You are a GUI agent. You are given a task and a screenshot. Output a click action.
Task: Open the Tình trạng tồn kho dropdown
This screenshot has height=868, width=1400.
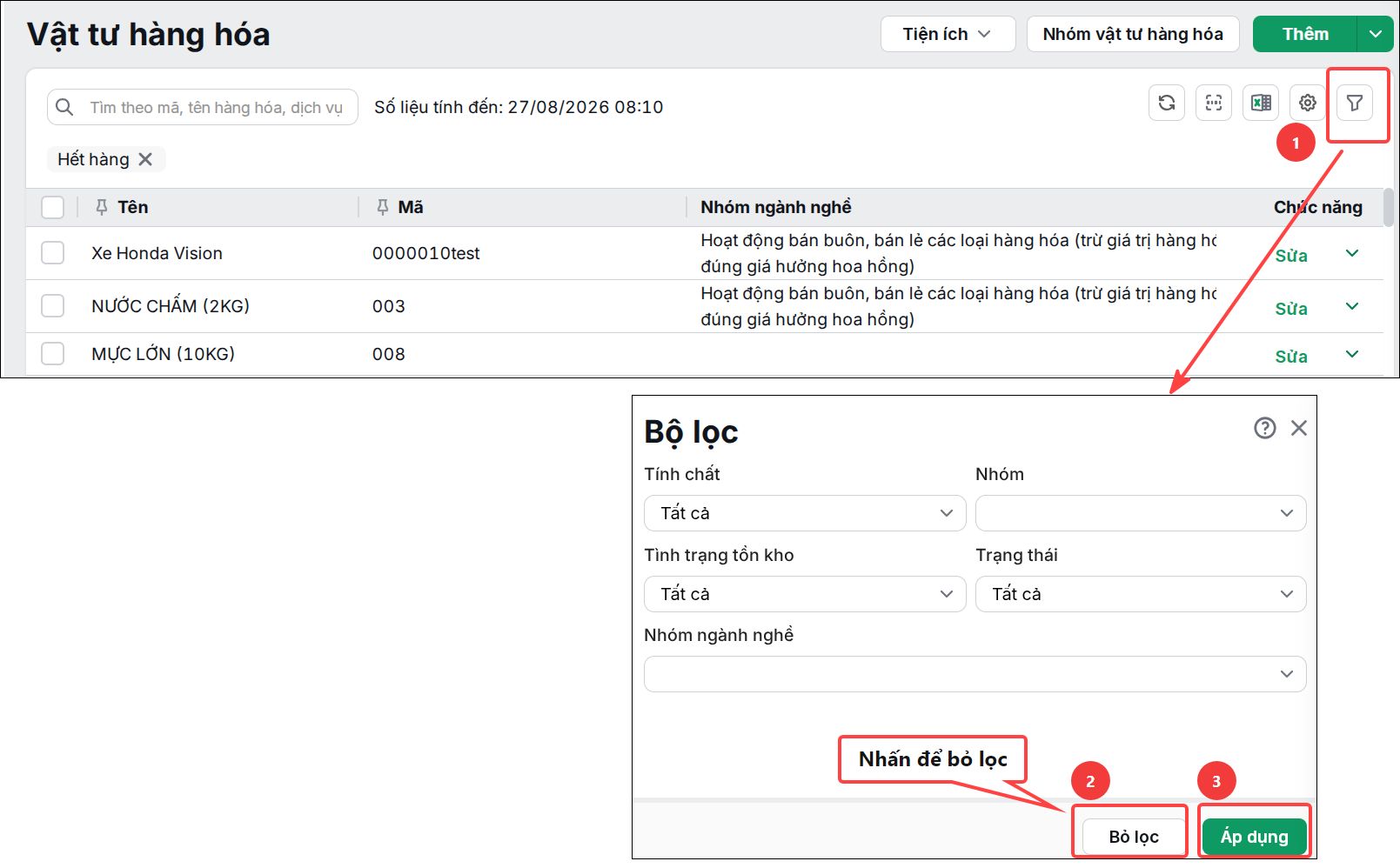tap(805, 594)
